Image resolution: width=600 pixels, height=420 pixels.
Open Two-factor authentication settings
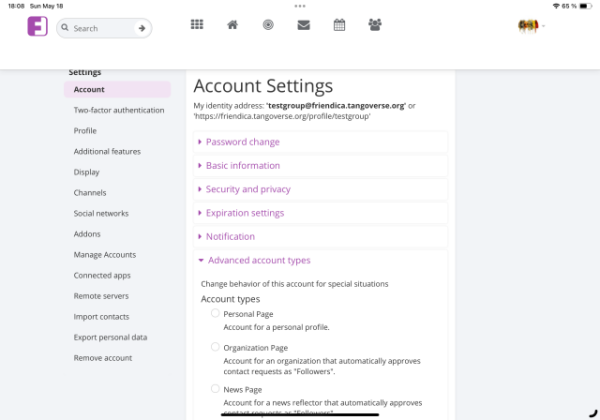[x=119, y=110]
